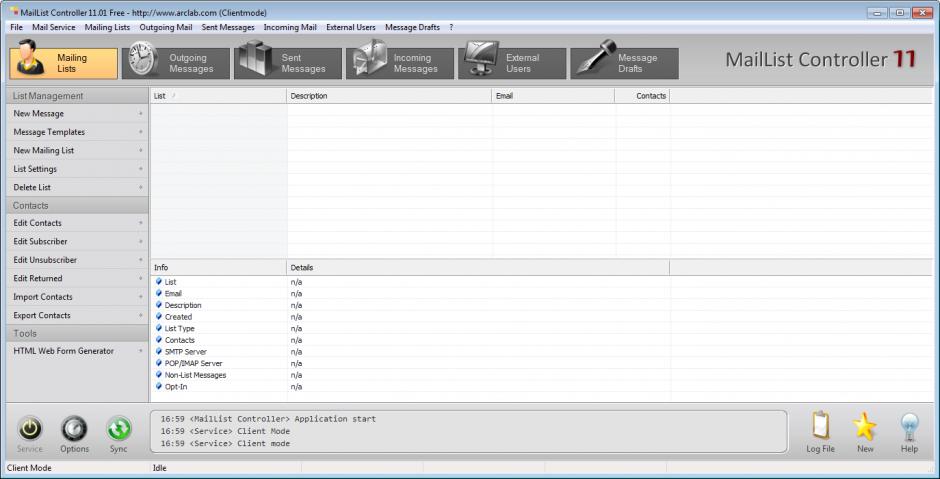
Task: Open the External Users menu
Action: (351, 28)
